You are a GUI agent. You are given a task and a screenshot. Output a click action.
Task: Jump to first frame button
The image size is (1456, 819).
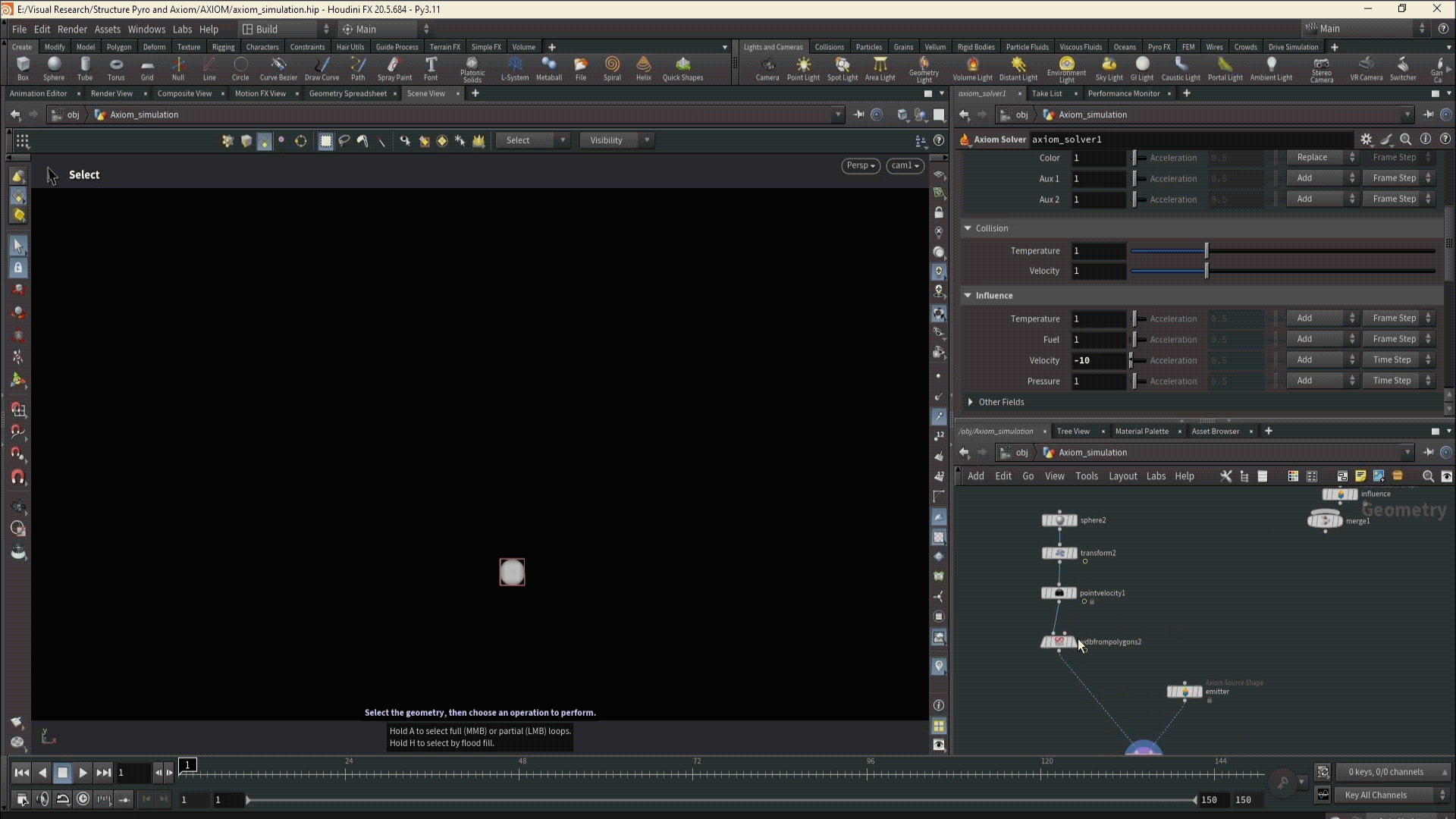pyautogui.click(x=21, y=773)
